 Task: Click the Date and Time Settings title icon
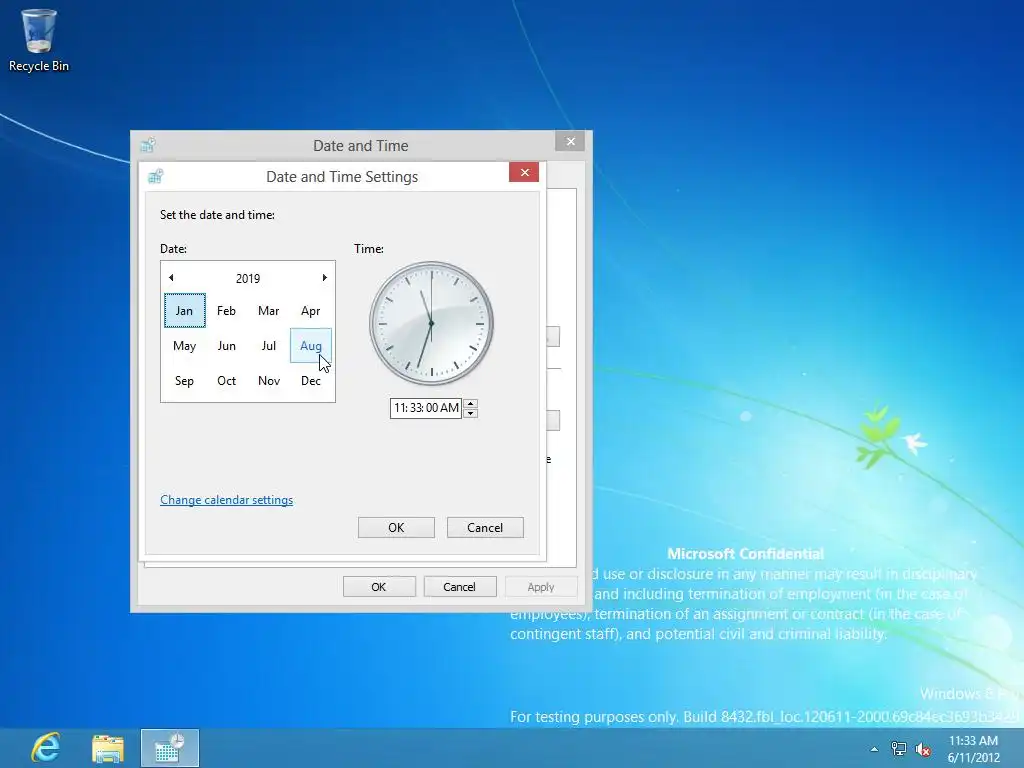pos(155,176)
